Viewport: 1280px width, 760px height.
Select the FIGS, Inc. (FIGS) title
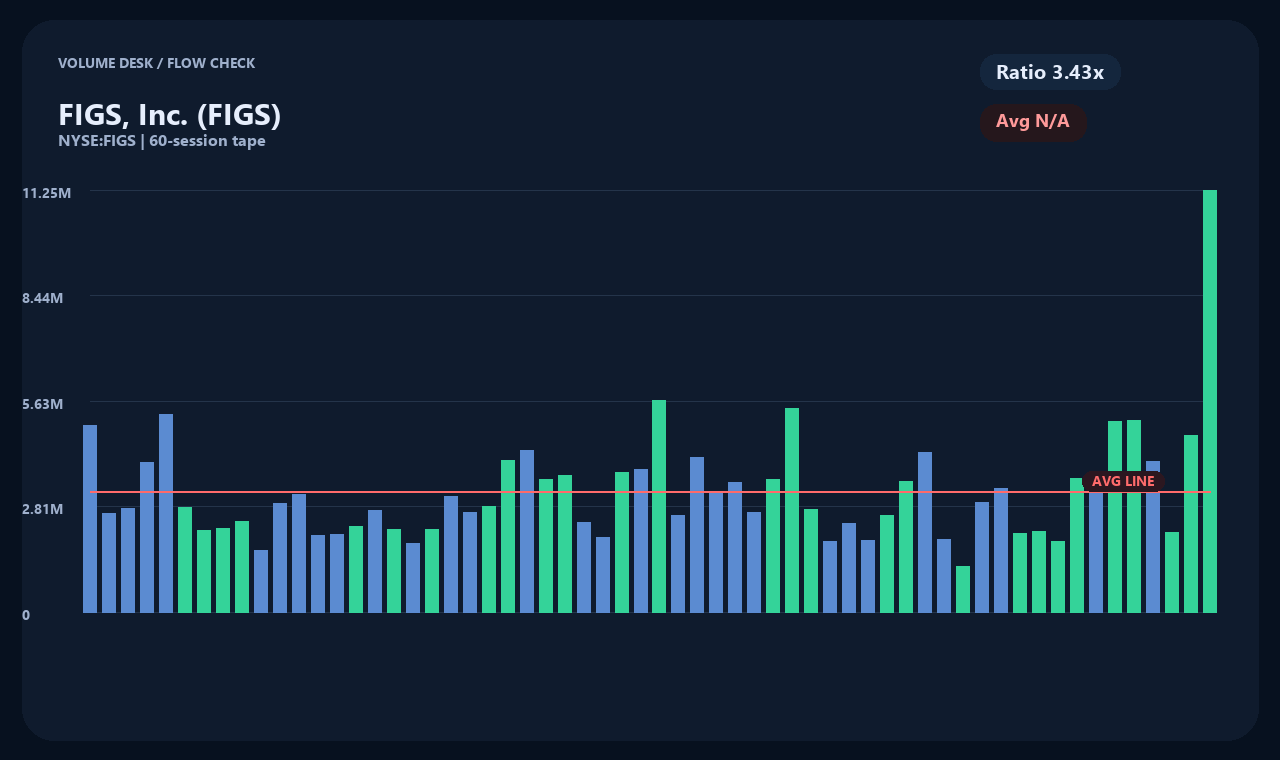(170, 115)
